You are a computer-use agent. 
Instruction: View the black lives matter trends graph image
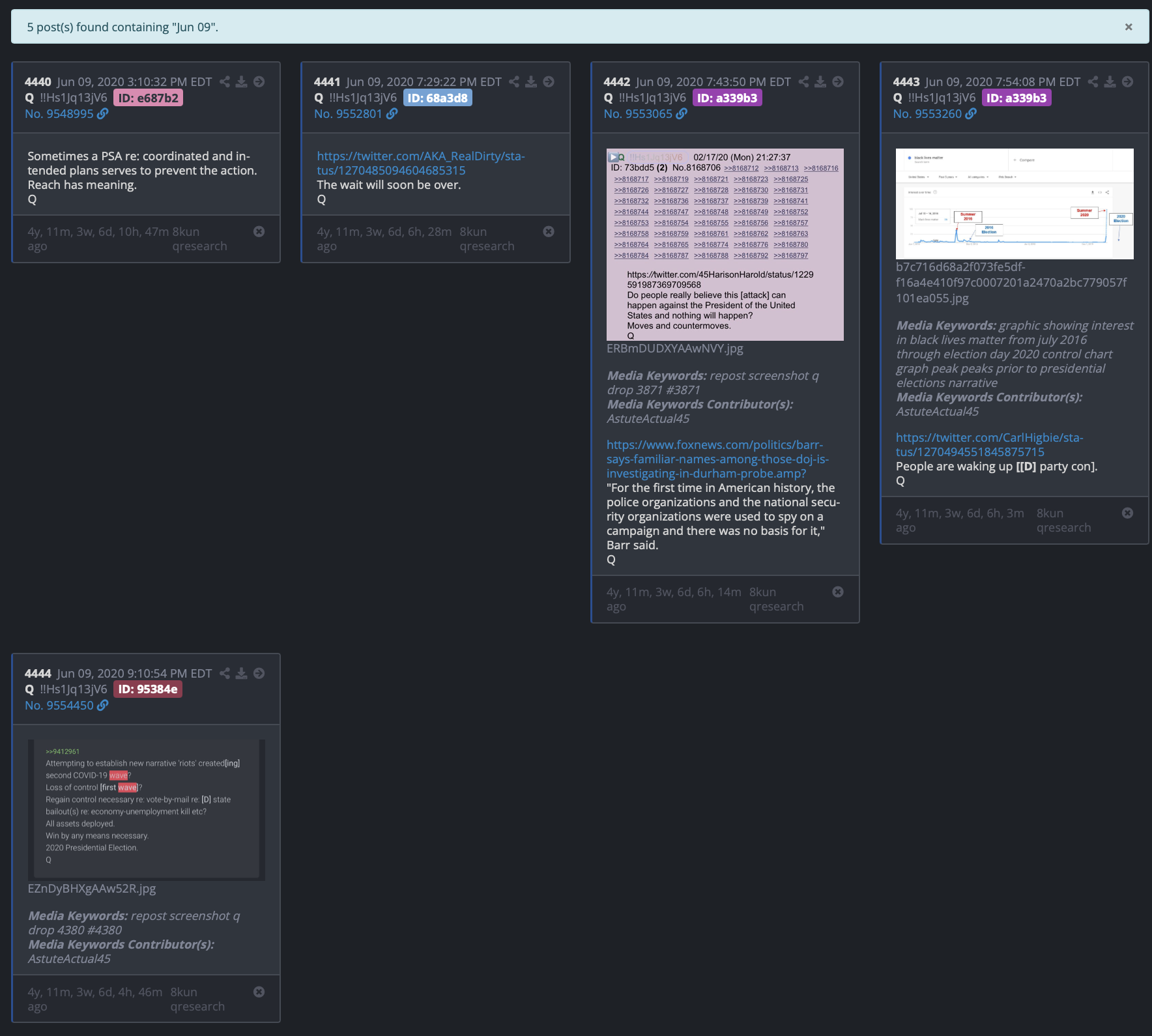(1015, 204)
